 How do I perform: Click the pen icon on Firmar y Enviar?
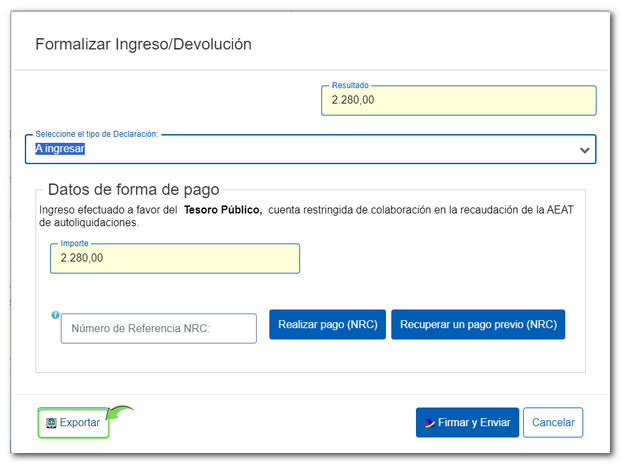tap(429, 423)
